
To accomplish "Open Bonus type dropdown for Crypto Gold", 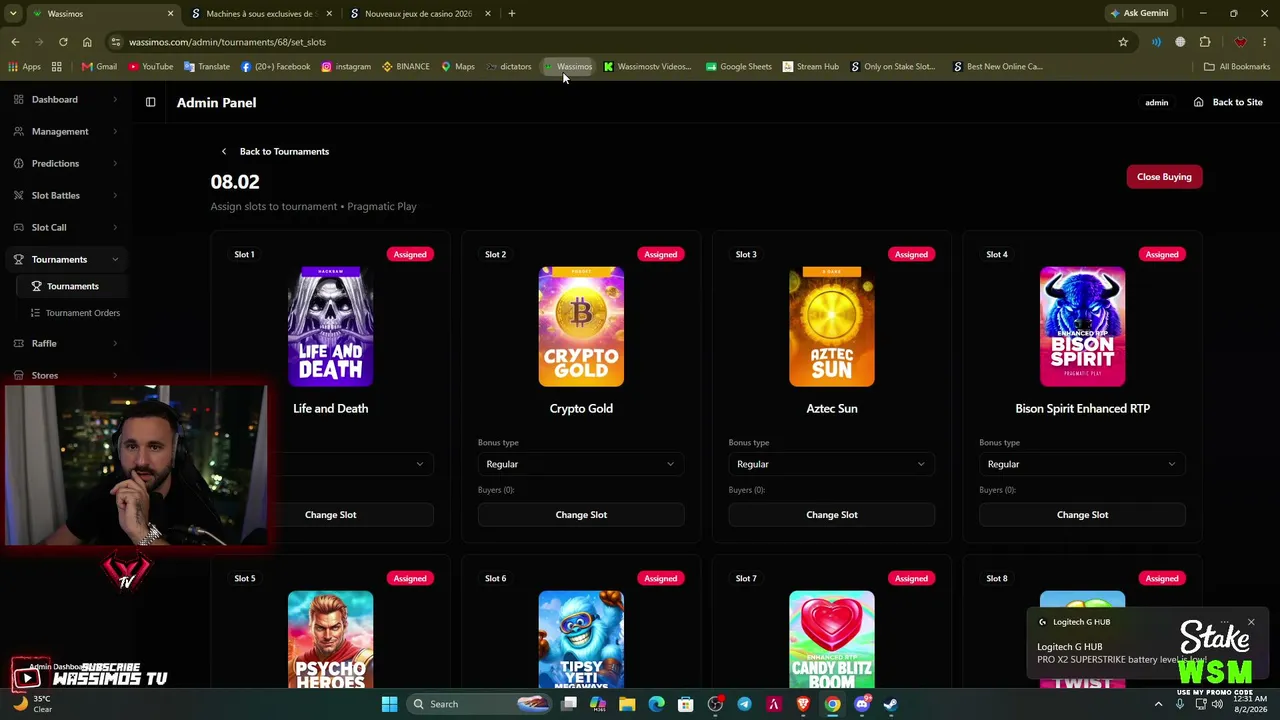I will (581, 464).
